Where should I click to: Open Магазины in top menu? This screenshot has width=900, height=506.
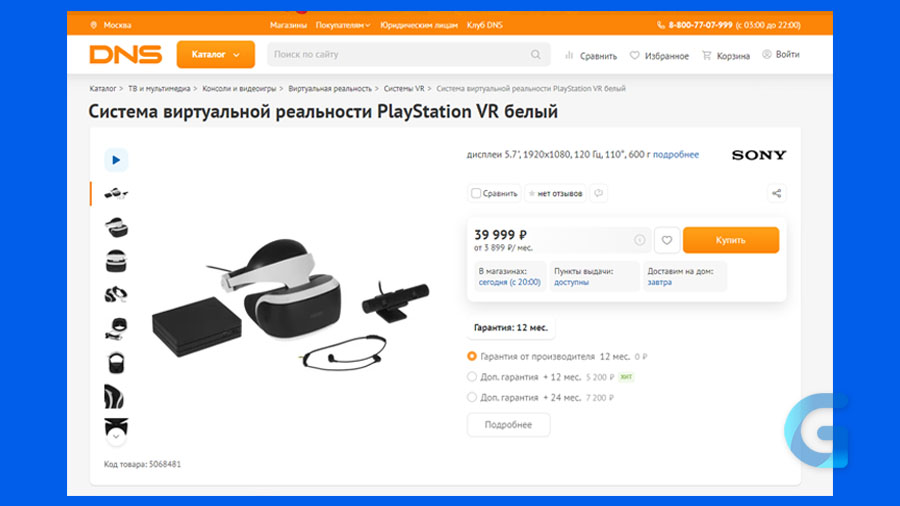[x=288, y=25]
